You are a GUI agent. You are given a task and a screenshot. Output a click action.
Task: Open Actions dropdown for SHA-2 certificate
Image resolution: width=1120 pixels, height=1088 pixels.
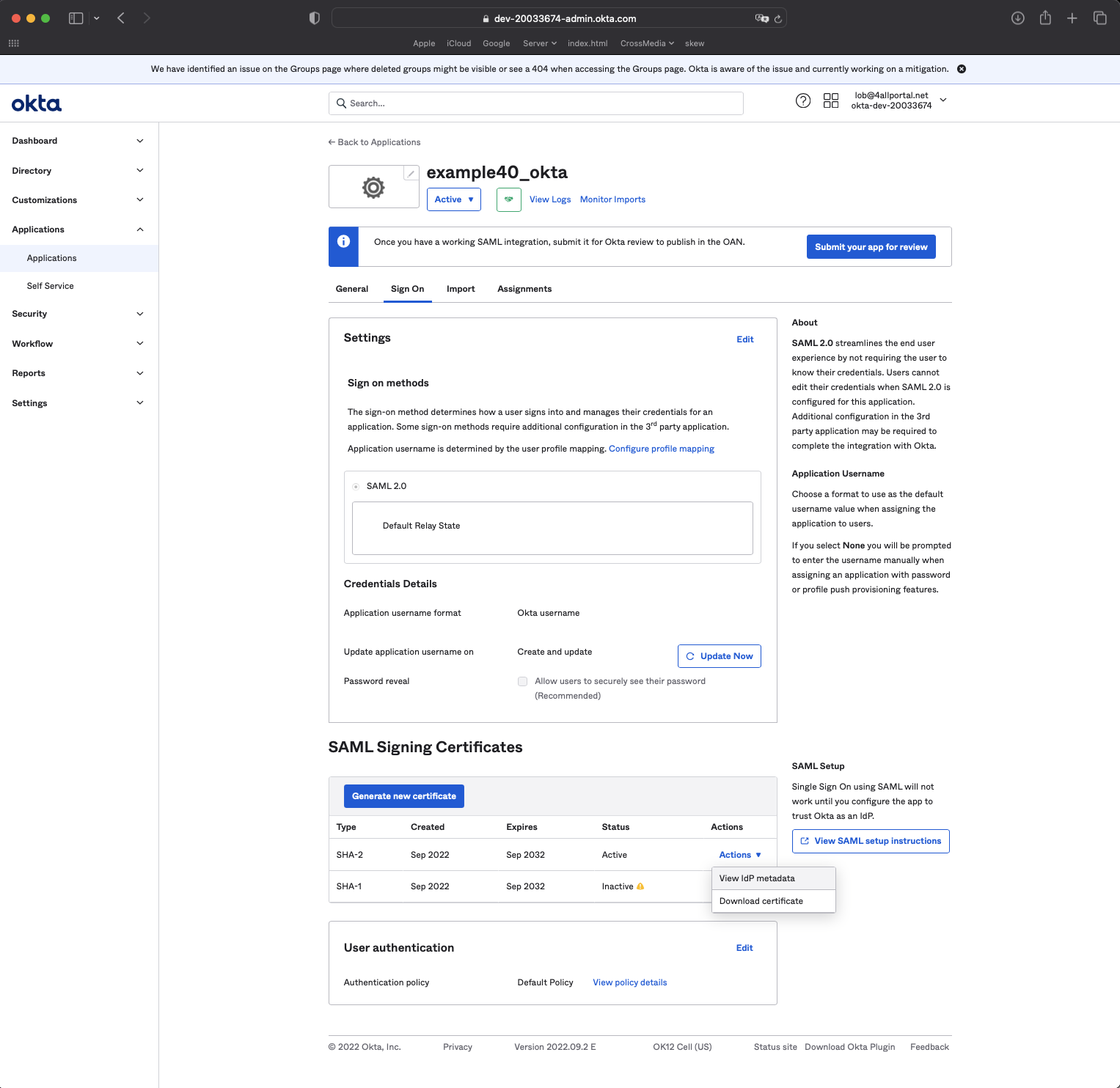[x=740, y=855]
